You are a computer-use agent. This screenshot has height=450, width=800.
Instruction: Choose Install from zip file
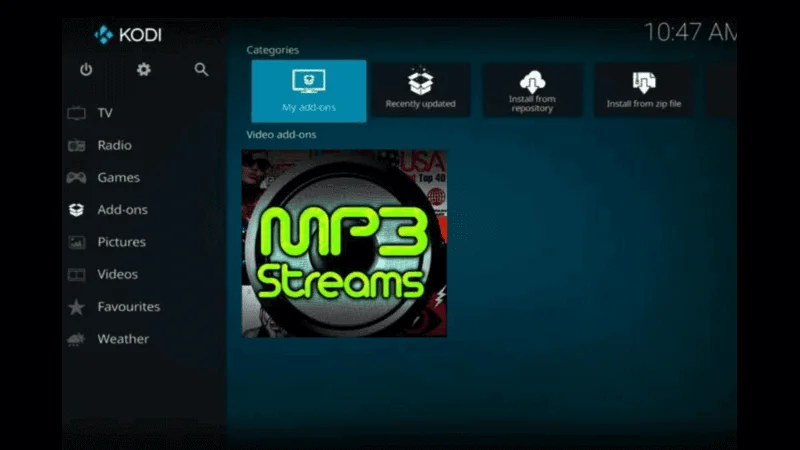click(644, 90)
